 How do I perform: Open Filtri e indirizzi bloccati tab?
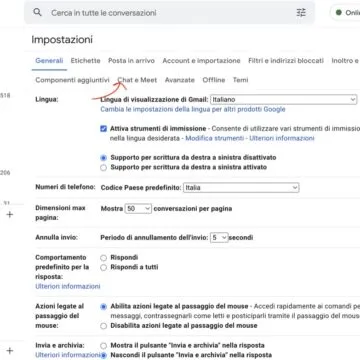tap(286, 61)
